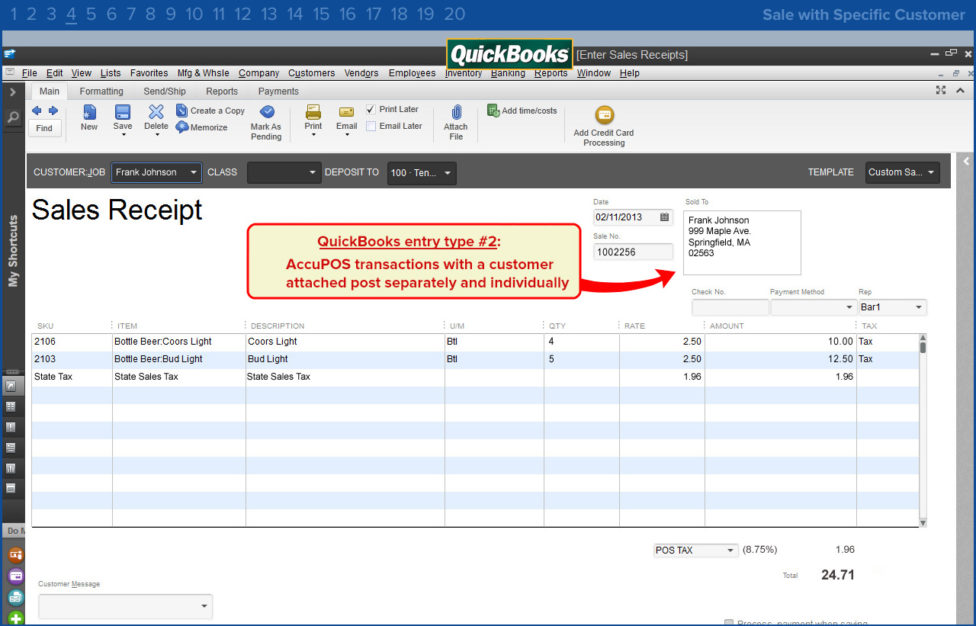Click the teal sidebar shortcut icon
The height and width of the screenshot is (626, 976).
(x=15, y=597)
